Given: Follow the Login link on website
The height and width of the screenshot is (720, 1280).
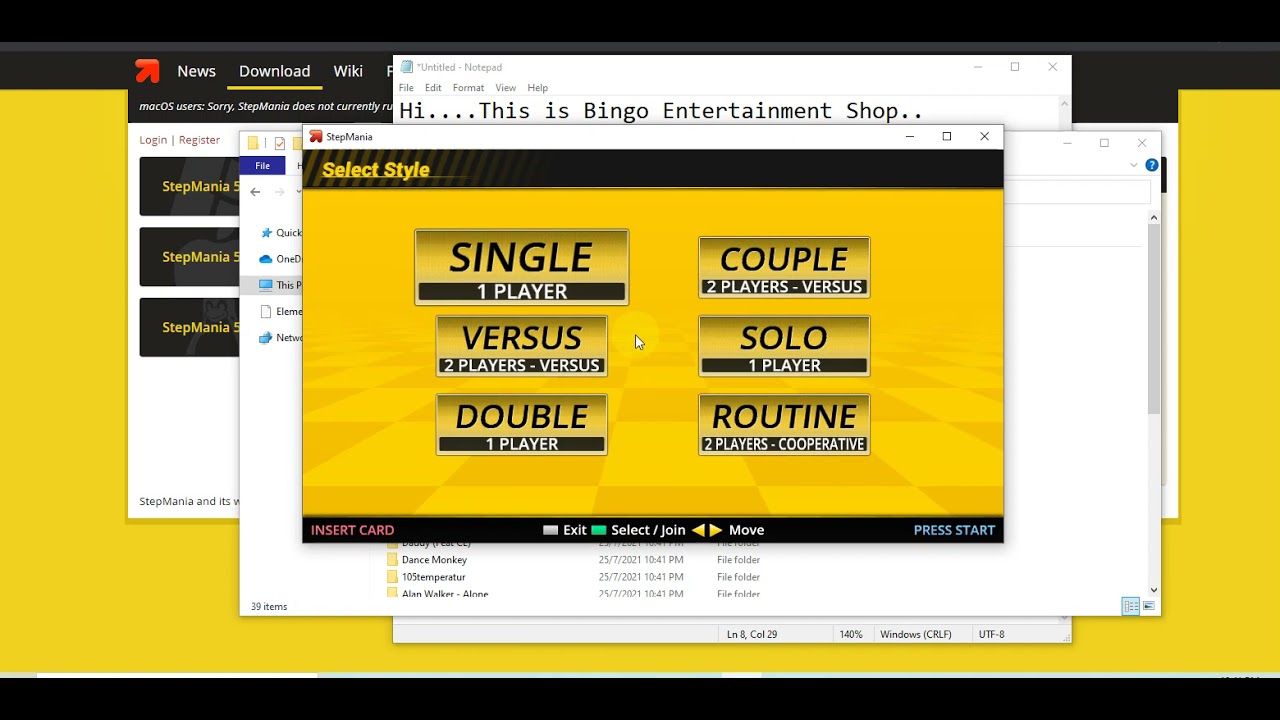Looking at the screenshot, I should tap(153, 140).
